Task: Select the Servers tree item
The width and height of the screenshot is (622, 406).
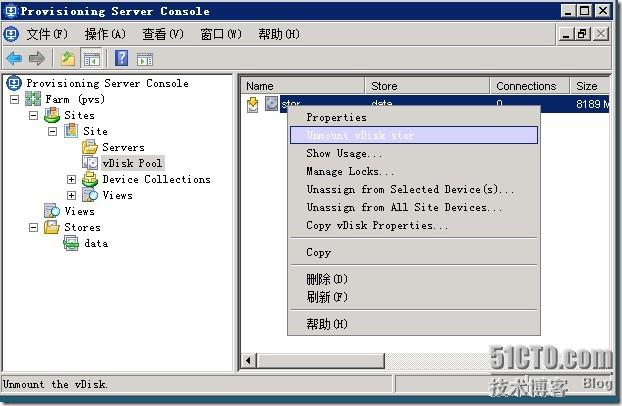Action: [x=123, y=147]
